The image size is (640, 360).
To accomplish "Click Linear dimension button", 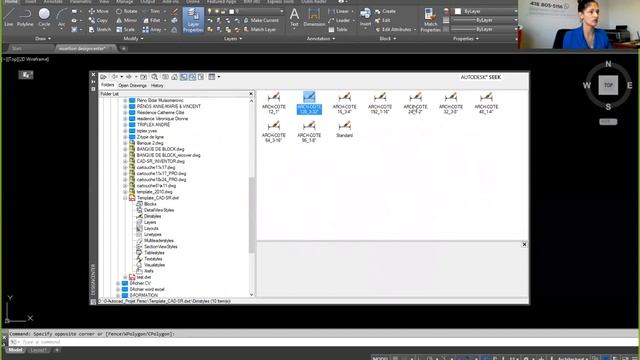I will tap(339, 11).
